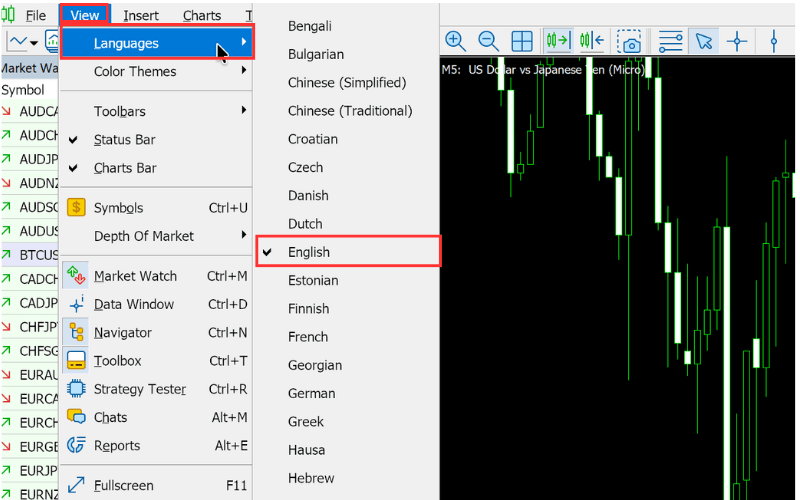This screenshot has height=500, width=800.
Task: Choose Georgian language
Action: click(315, 365)
